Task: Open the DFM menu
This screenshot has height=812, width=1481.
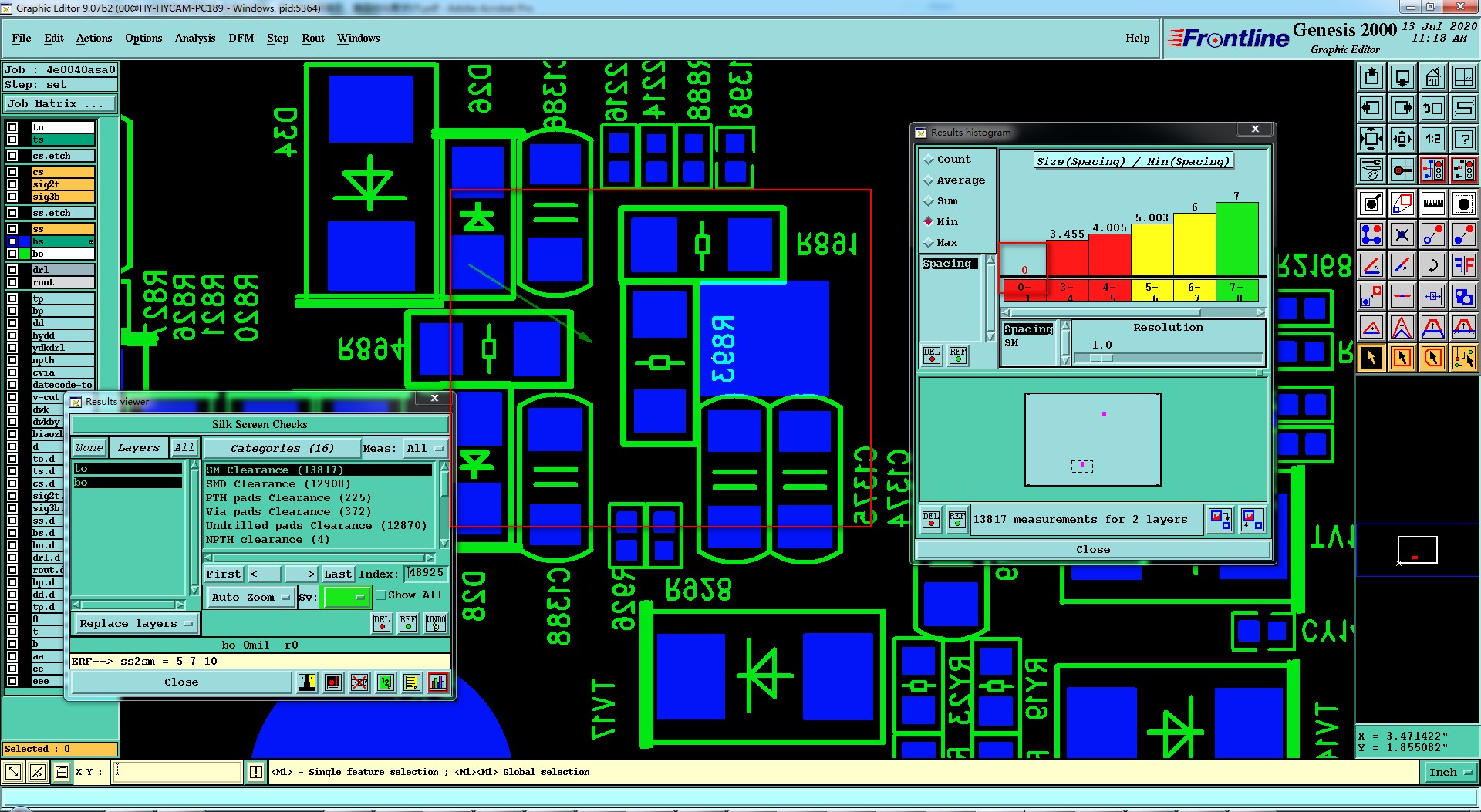Action: point(241,38)
